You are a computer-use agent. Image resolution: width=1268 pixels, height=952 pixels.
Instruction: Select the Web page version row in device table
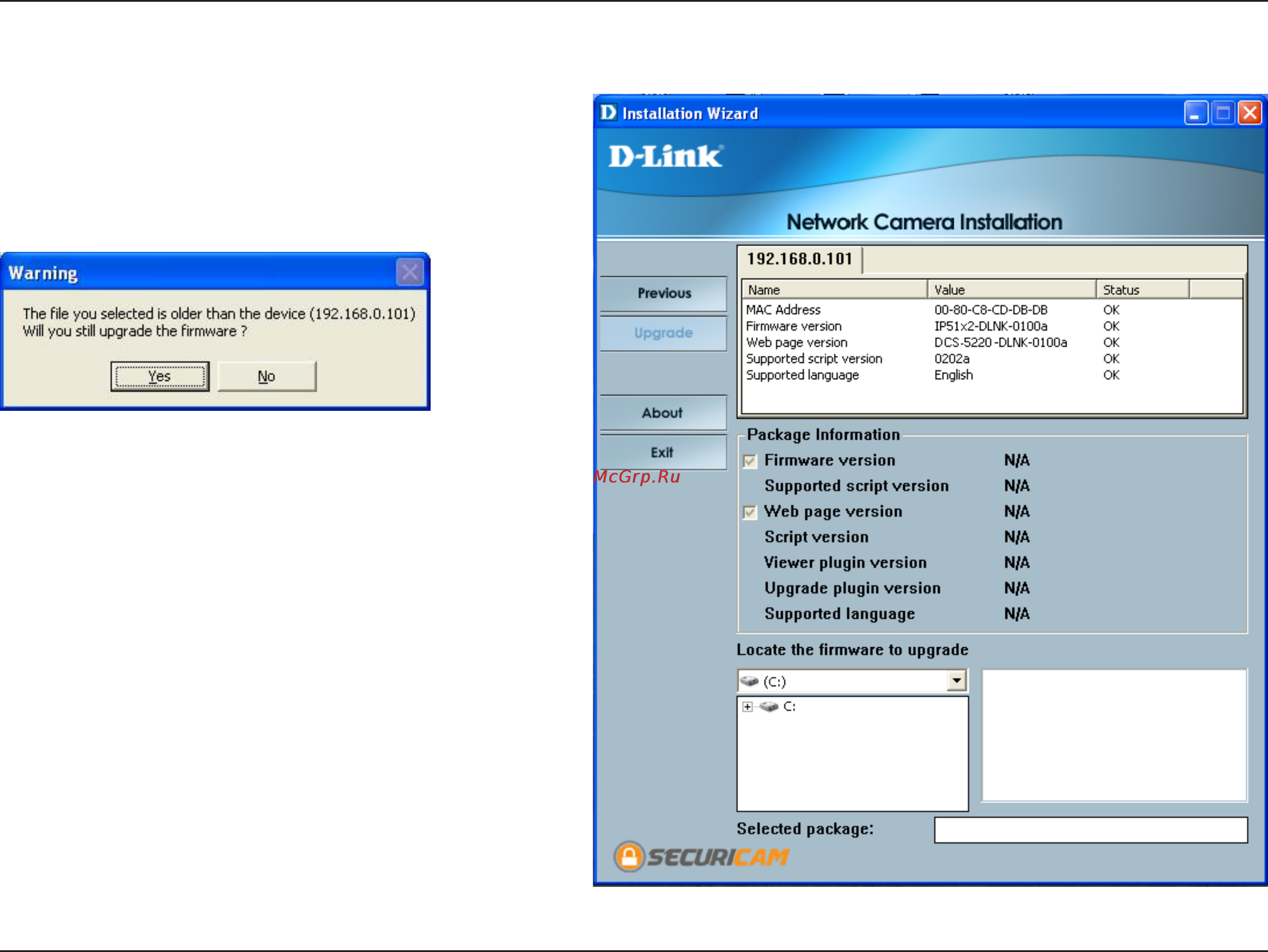pyautogui.click(x=992, y=343)
